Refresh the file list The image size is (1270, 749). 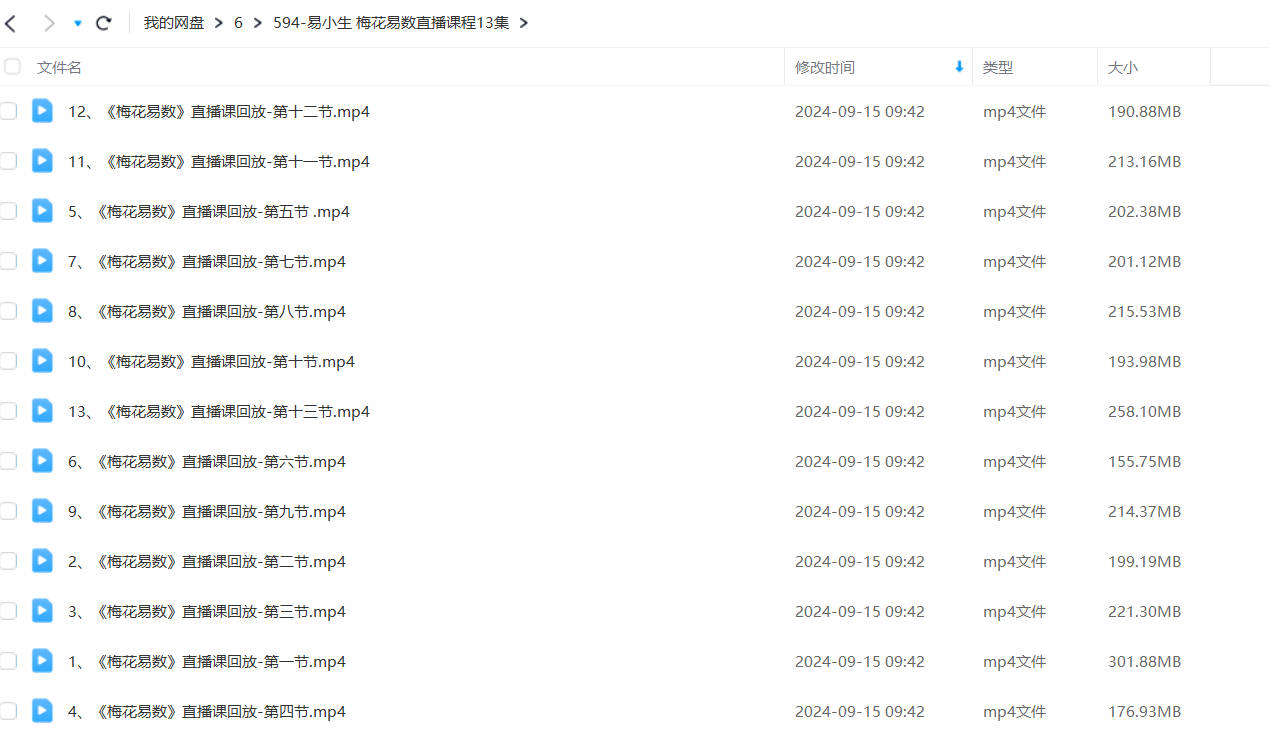pos(103,22)
